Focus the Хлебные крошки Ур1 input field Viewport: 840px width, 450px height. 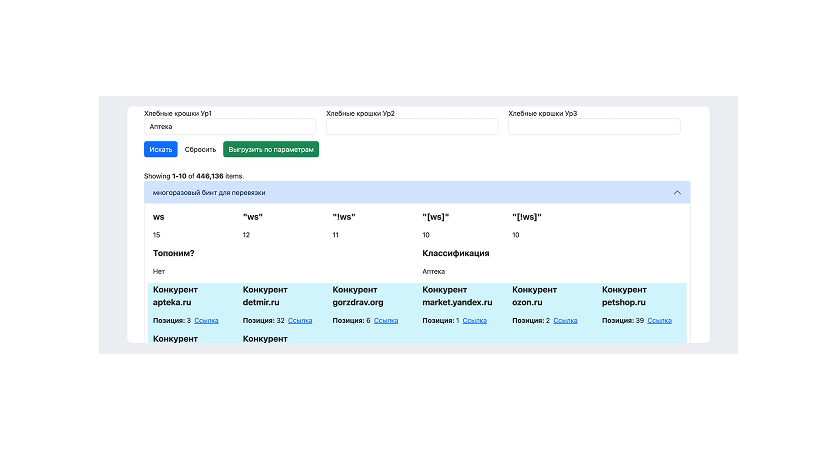click(229, 127)
